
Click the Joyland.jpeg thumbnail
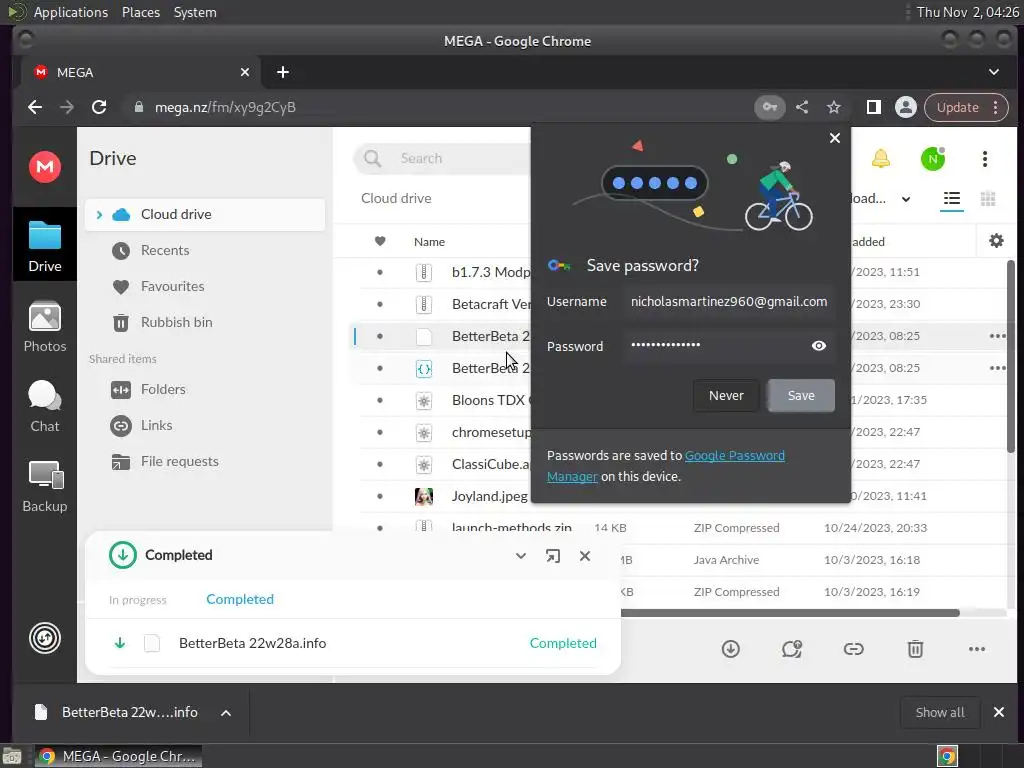point(424,496)
